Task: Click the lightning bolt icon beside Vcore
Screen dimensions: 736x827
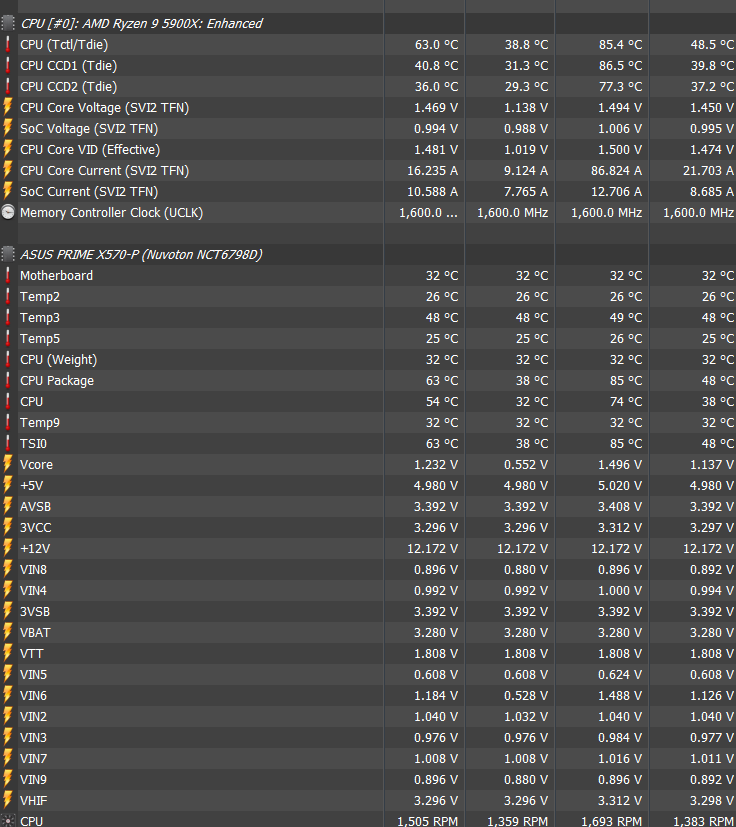Action: click(x=9, y=465)
